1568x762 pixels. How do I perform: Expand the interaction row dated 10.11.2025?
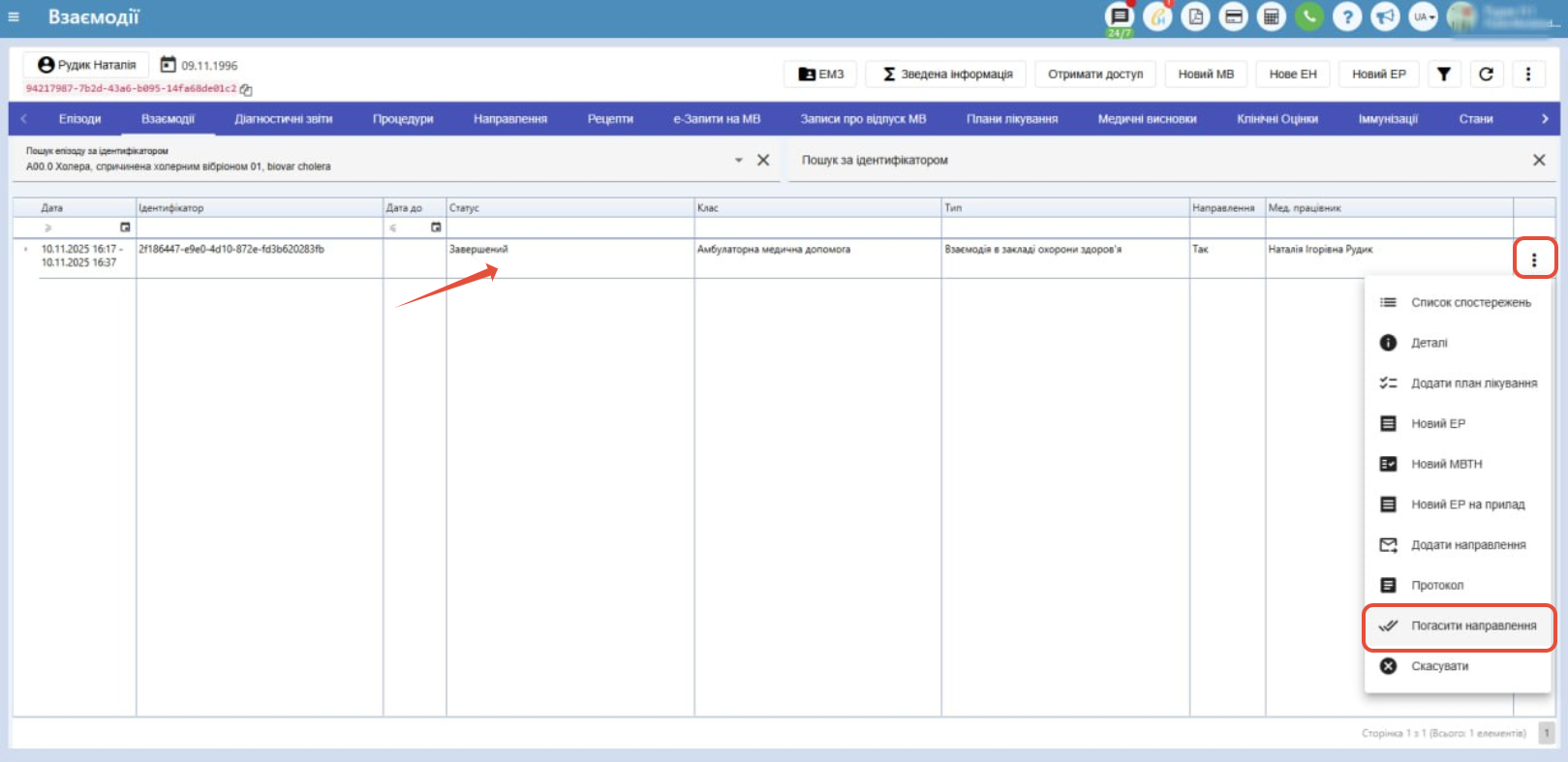25,250
